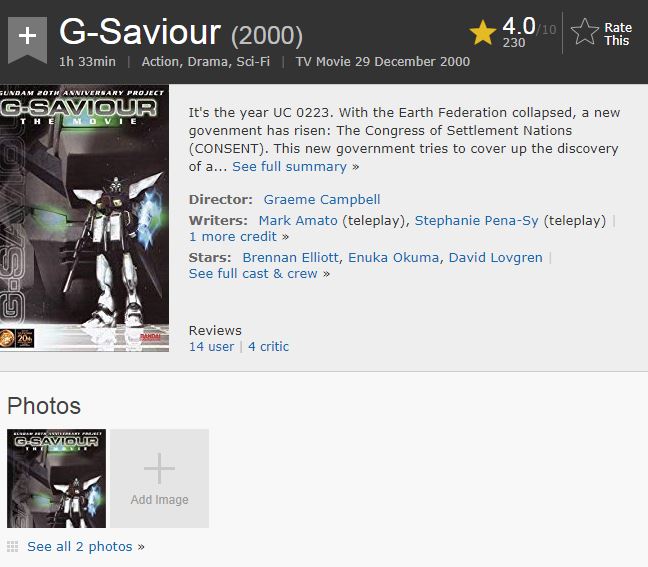The height and width of the screenshot is (567, 648).
Task: Open See full cast & crew
Action: (259, 274)
